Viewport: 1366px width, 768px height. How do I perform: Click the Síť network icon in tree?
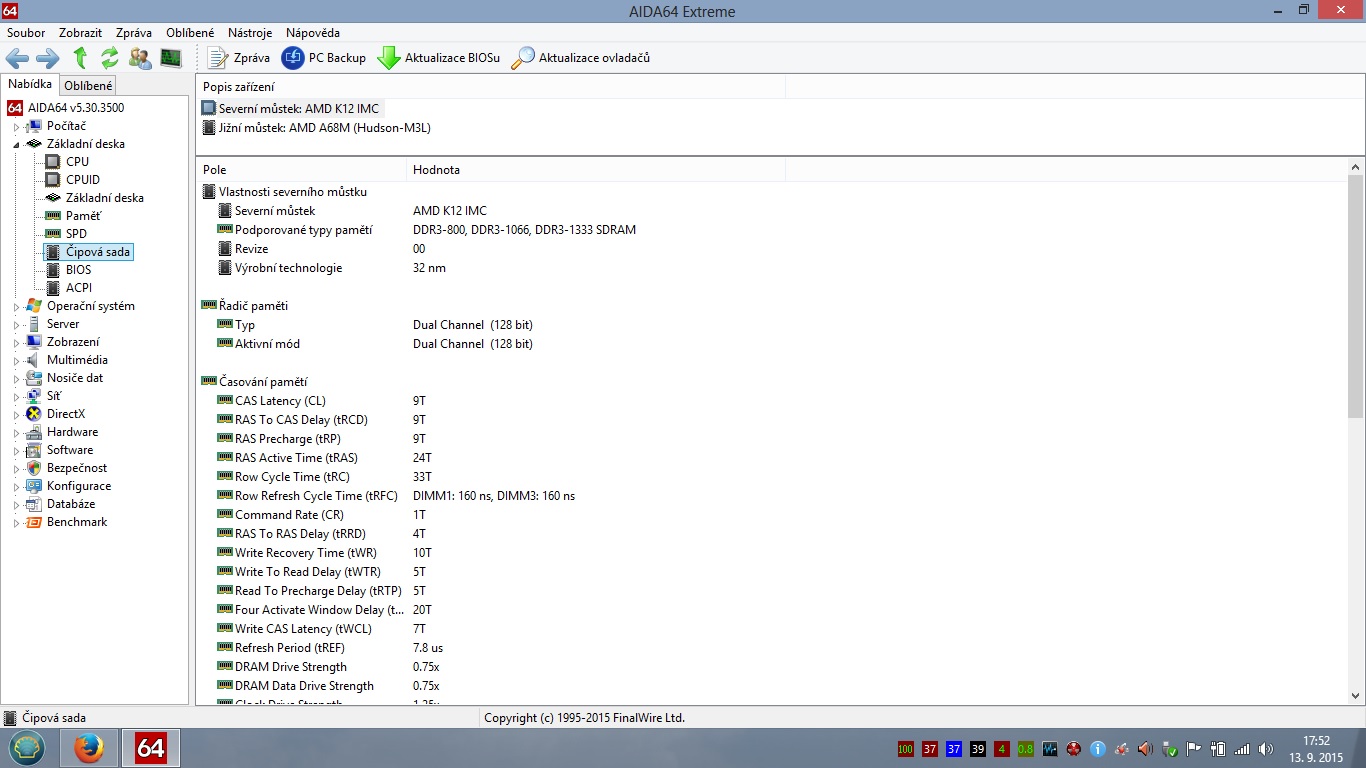point(34,396)
